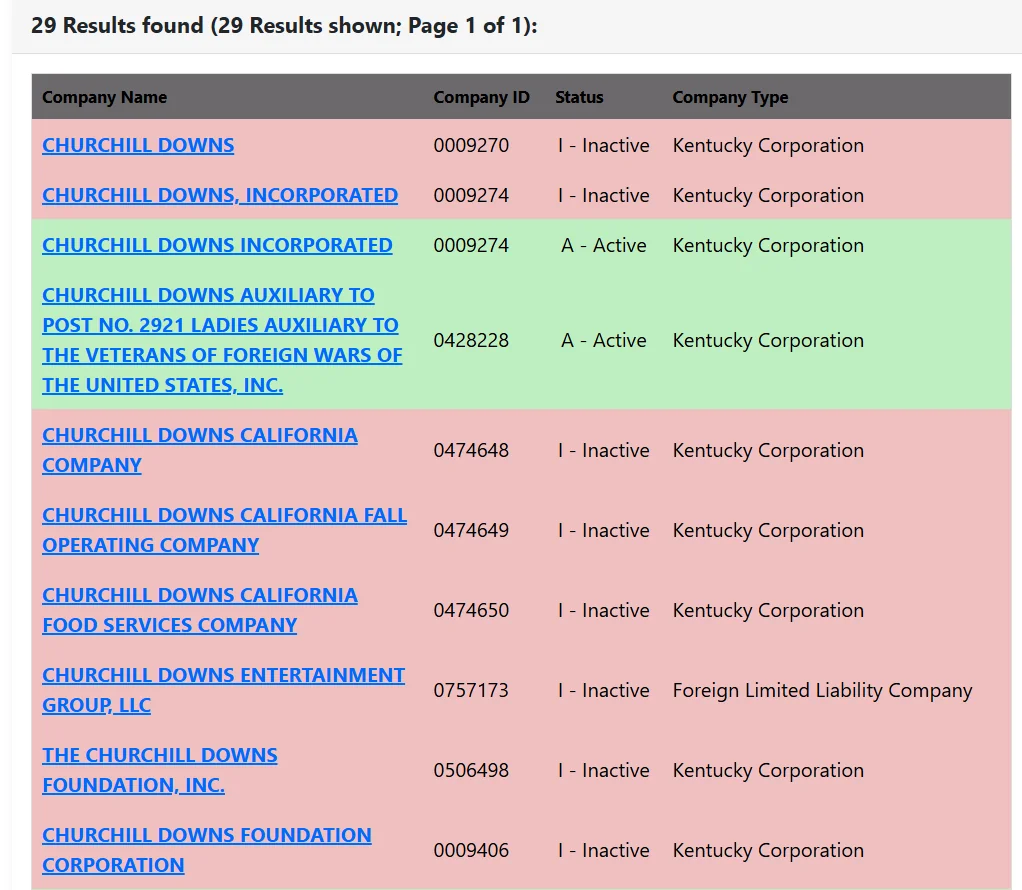Open Churchill Downs Auxiliary to Post 2921 link

click(222, 340)
